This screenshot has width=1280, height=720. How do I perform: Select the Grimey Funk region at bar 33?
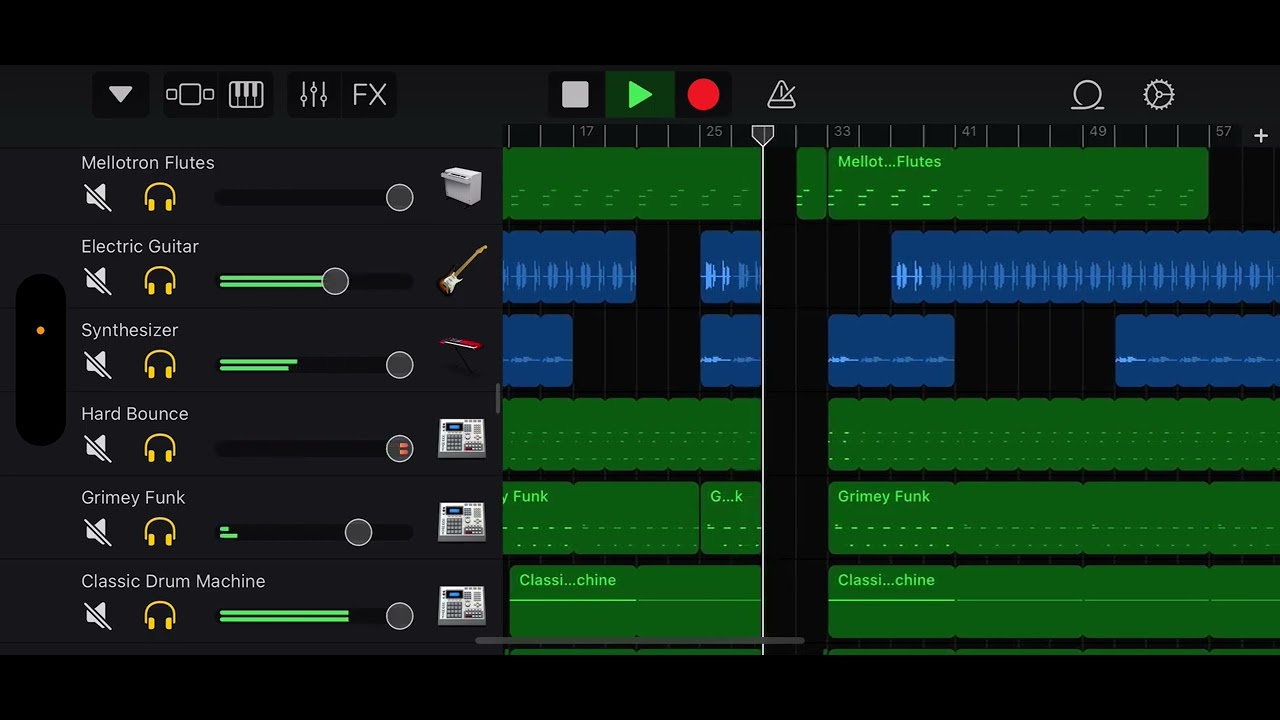(x=1054, y=518)
